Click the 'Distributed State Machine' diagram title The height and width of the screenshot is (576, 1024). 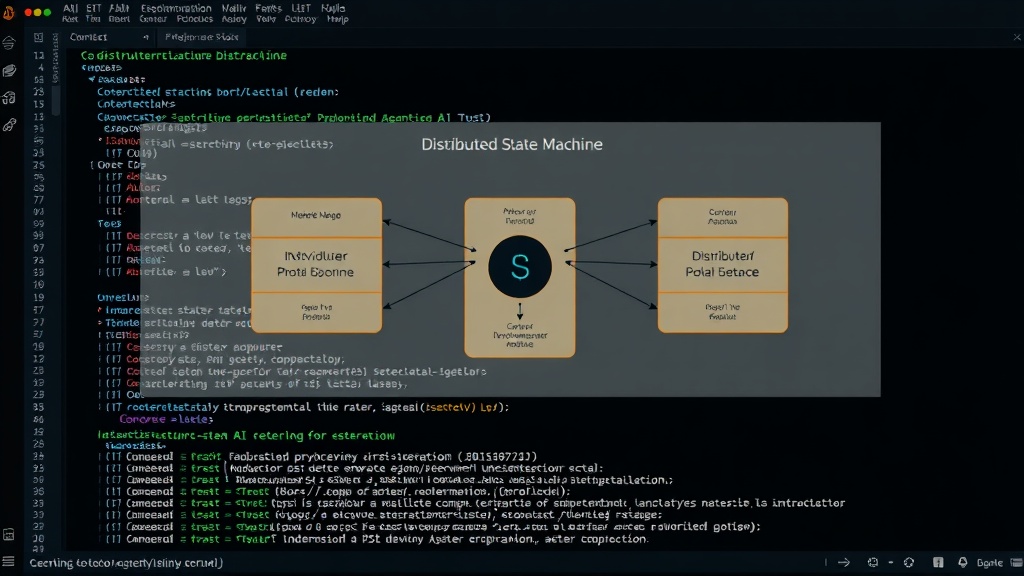click(512, 144)
